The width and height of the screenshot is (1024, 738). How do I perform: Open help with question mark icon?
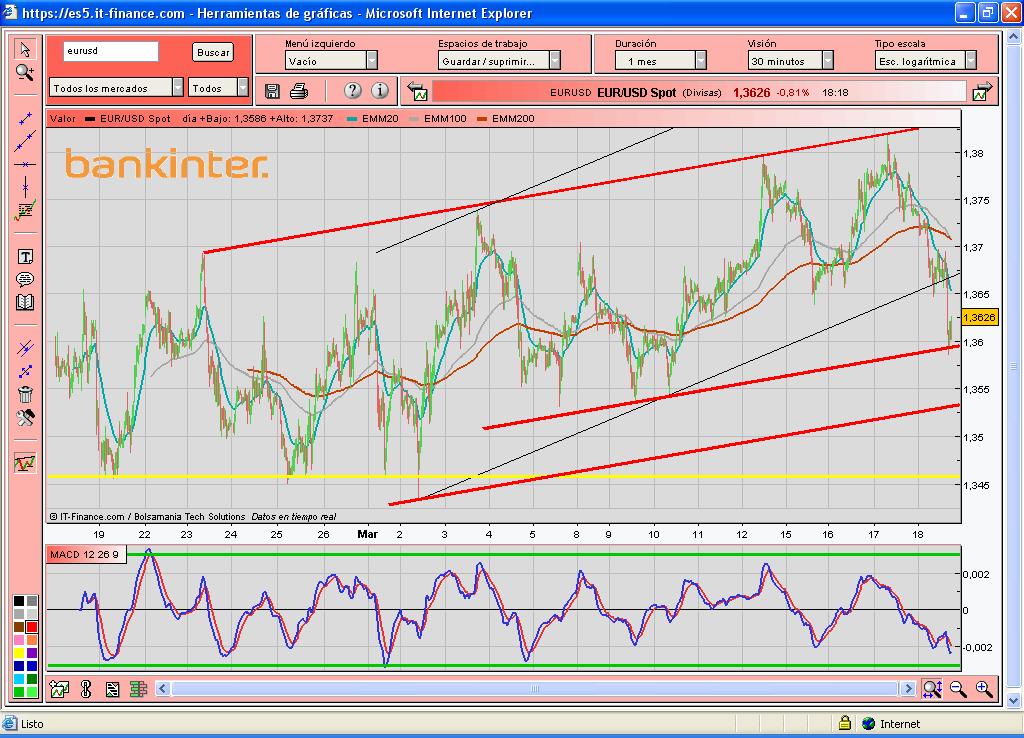pos(352,91)
